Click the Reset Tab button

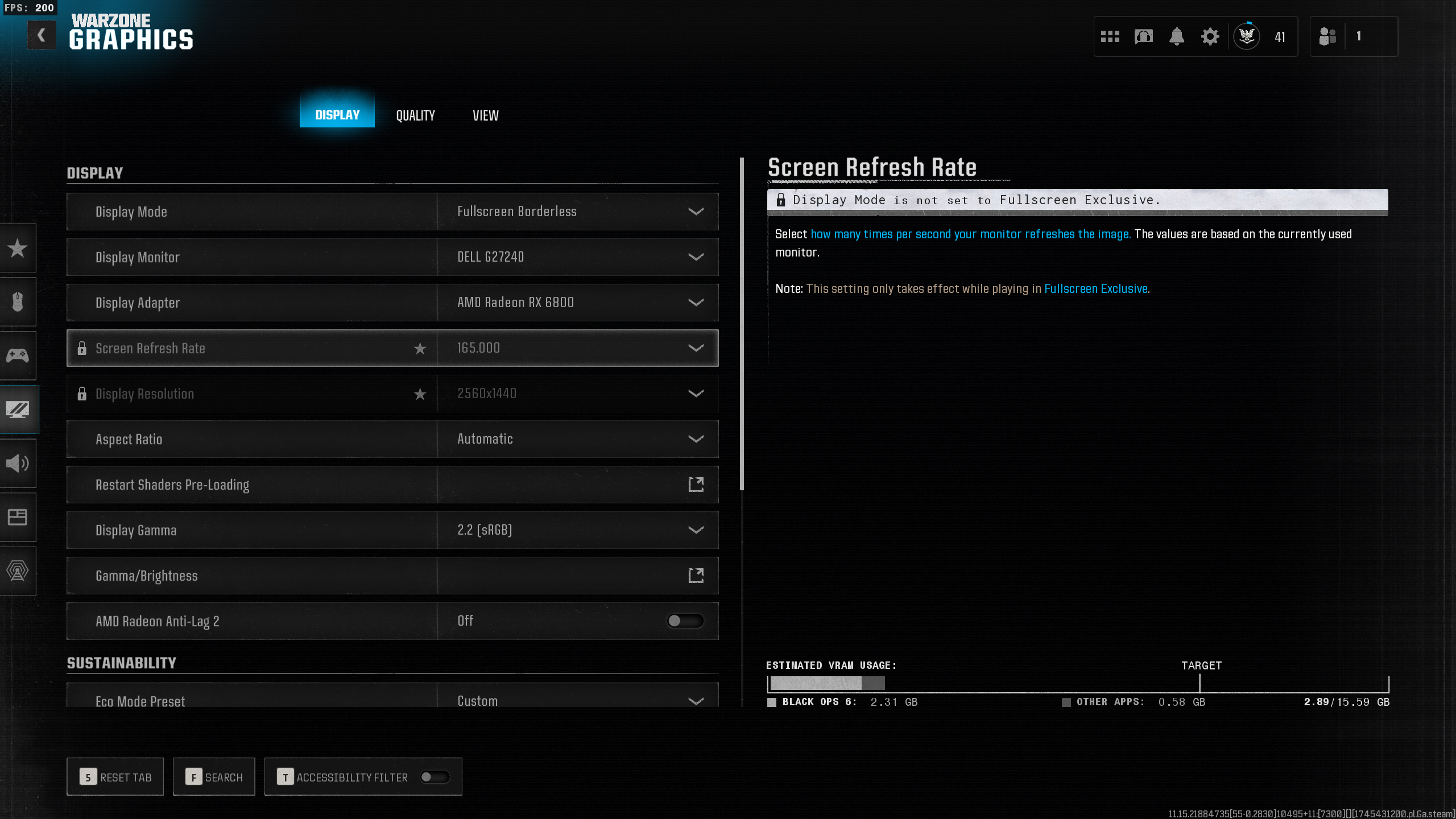115,777
